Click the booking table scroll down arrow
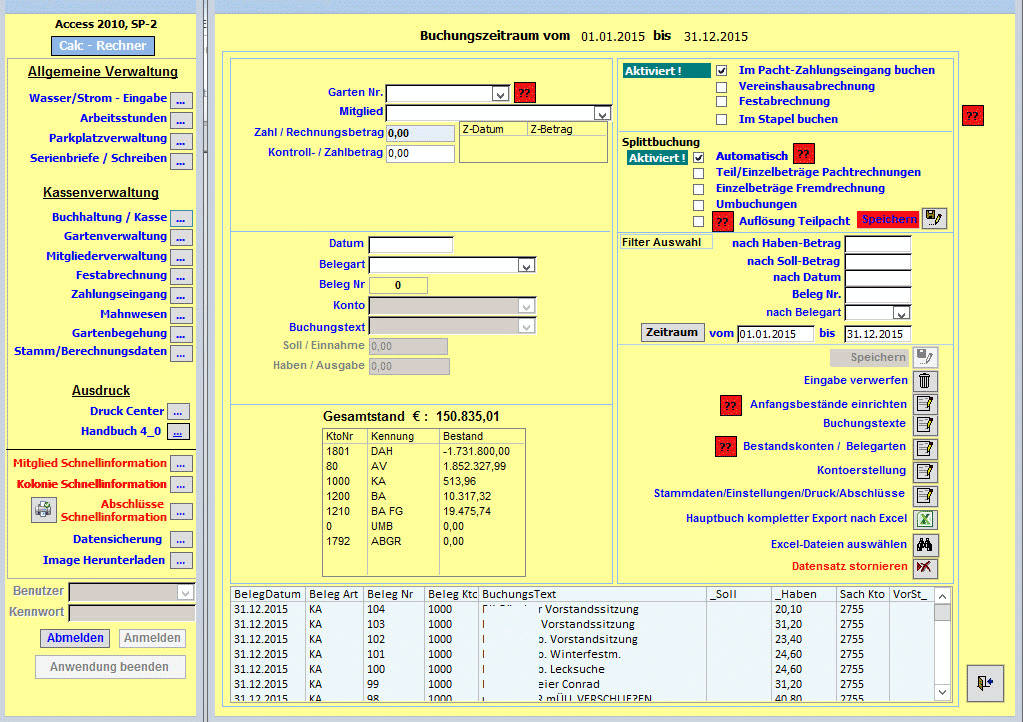 coord(941,691)
